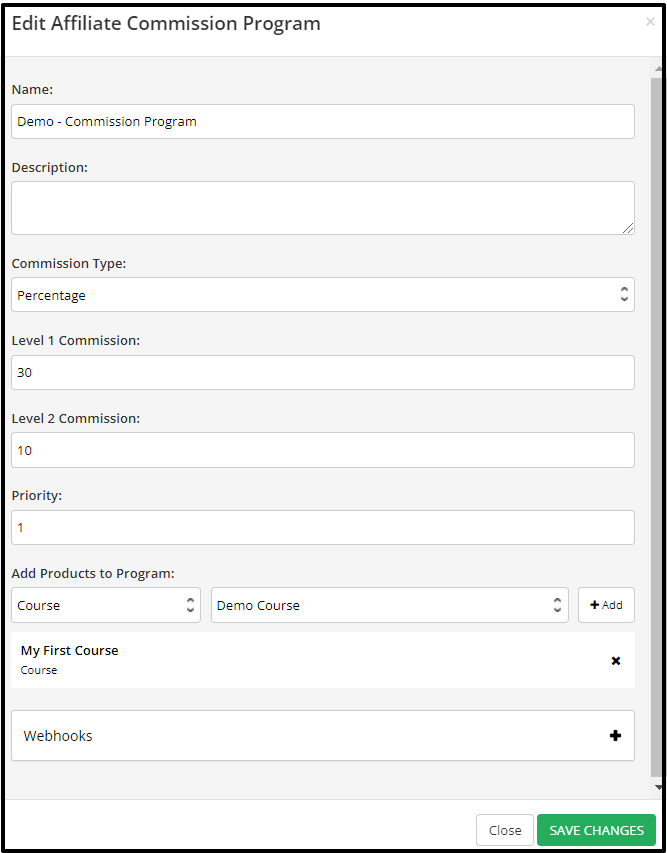This screenshot has height=853, width=667.
Task: Click the scrollbar up arrow
Action: click(x=659, y=69)
